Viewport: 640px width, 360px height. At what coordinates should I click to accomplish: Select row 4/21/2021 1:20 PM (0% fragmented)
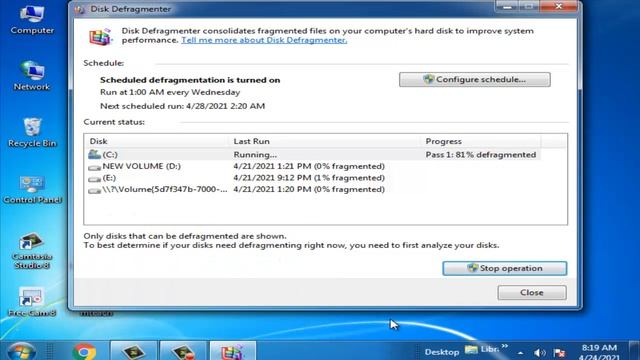click(309, 189)
